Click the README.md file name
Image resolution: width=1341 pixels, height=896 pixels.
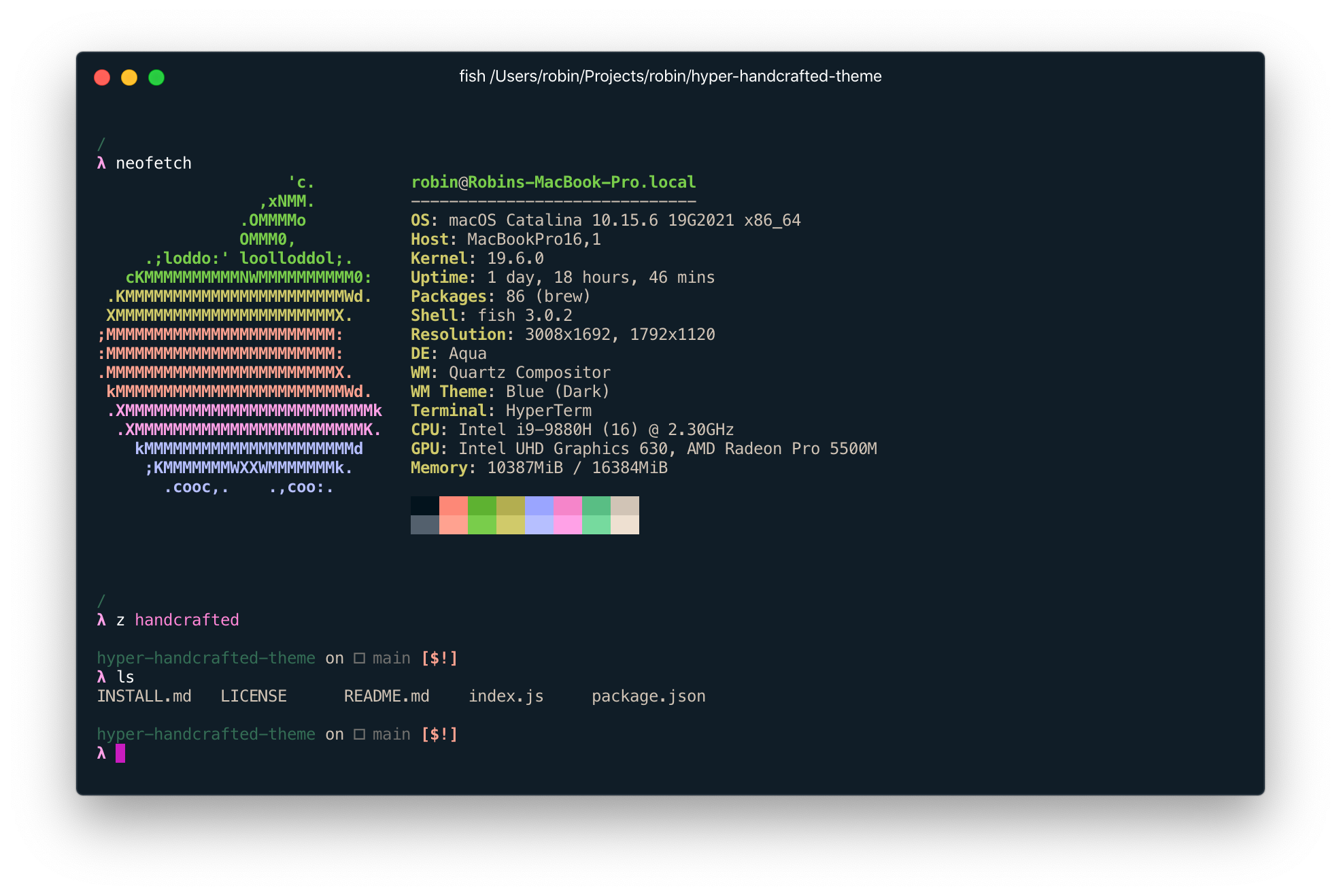pos(386,696)
